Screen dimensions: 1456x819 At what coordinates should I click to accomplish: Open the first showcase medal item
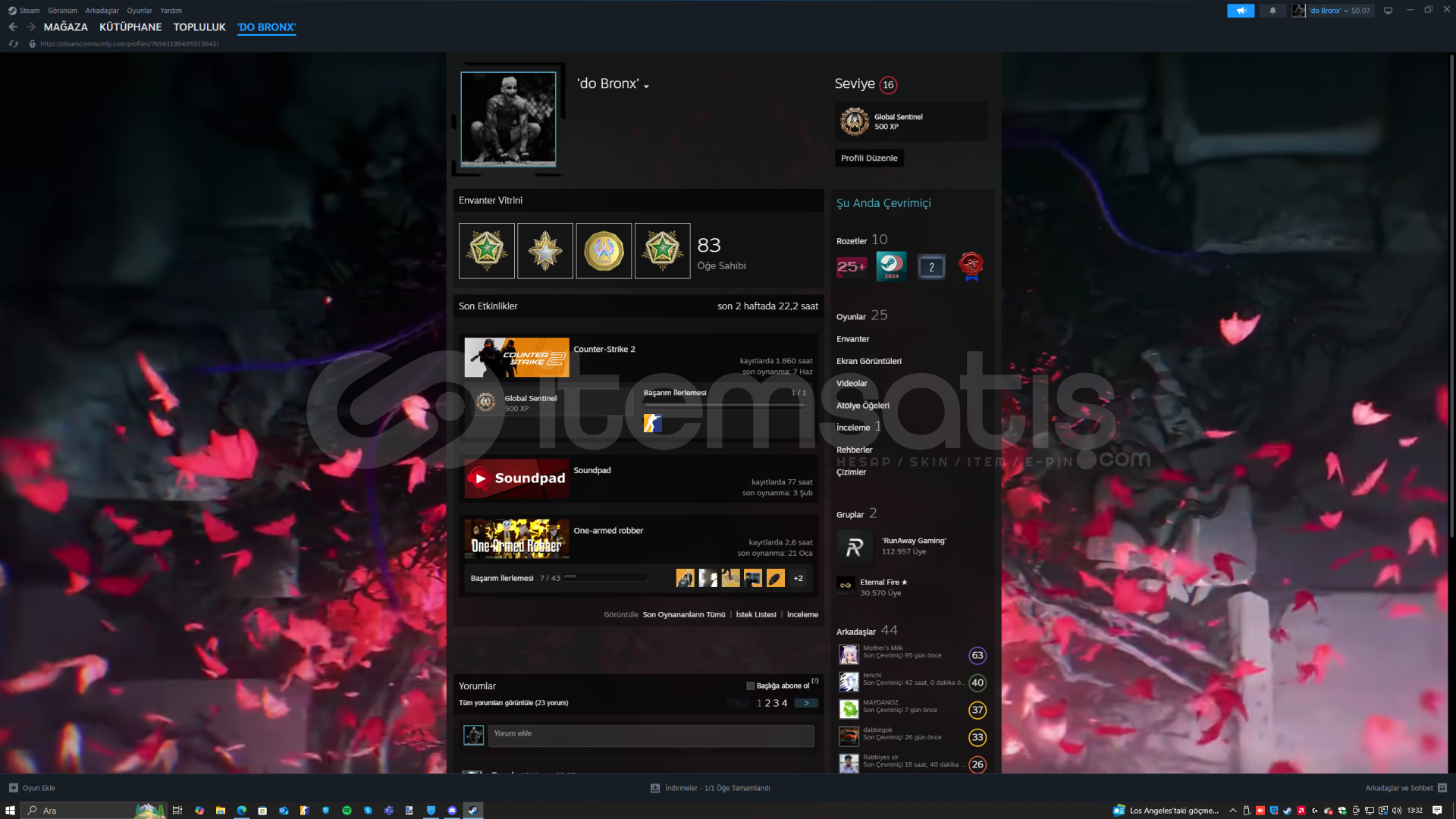coord(487,251)
